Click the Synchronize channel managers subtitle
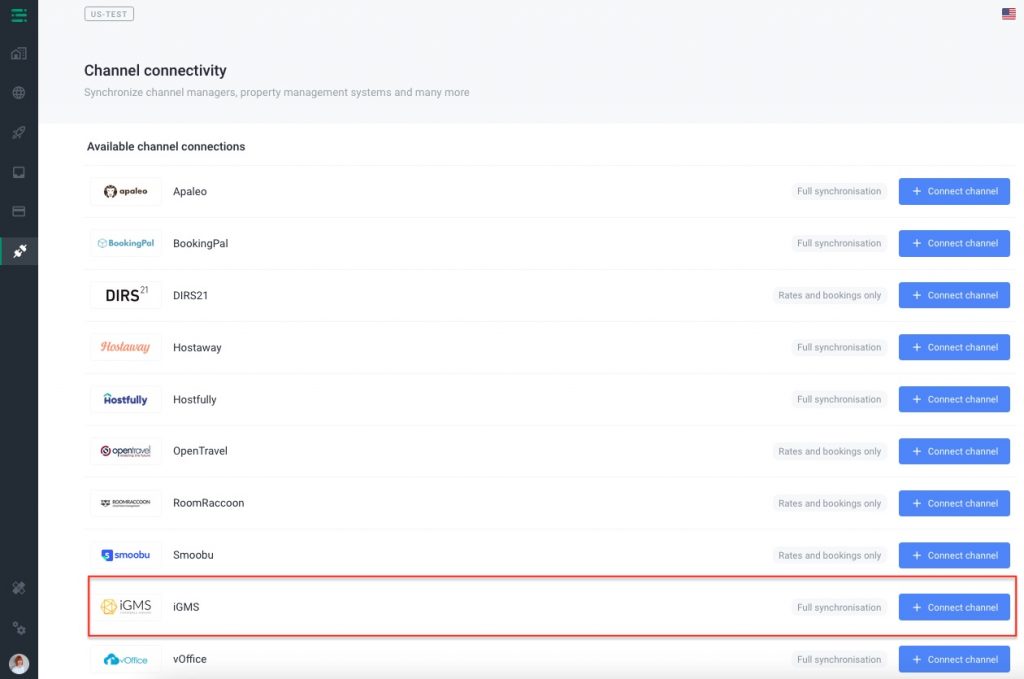 click(277, 93)
